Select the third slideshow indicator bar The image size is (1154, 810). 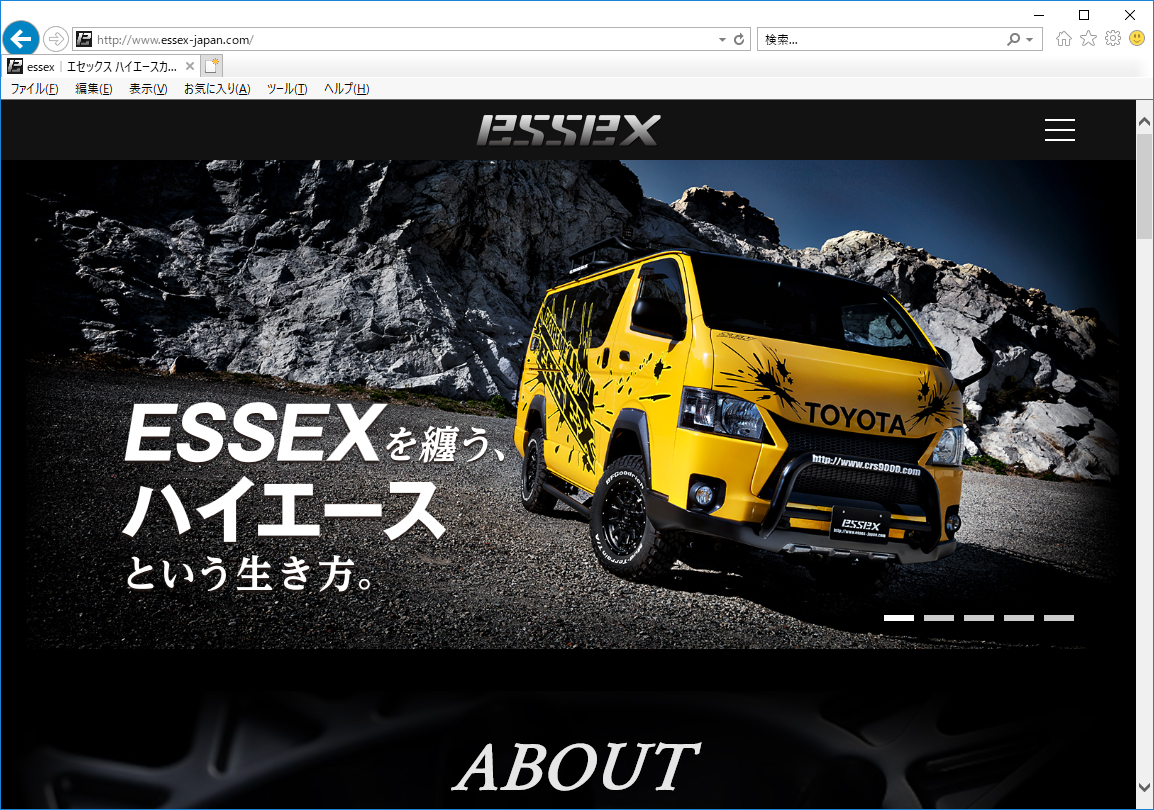tap(979, 618)
